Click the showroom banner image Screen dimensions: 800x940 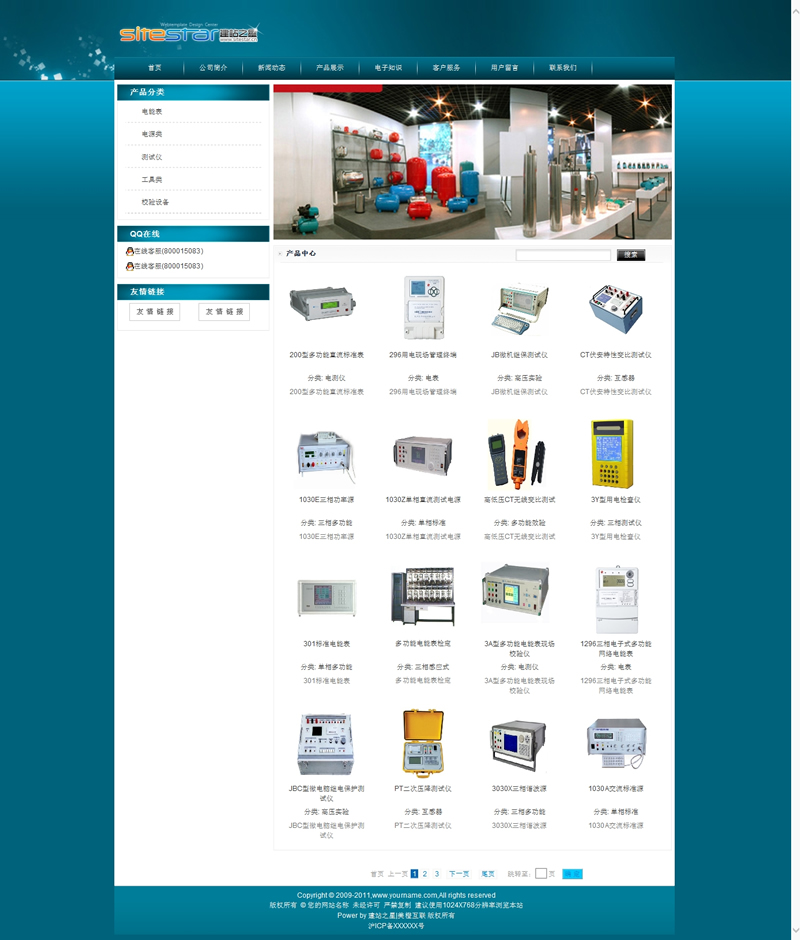472,162
